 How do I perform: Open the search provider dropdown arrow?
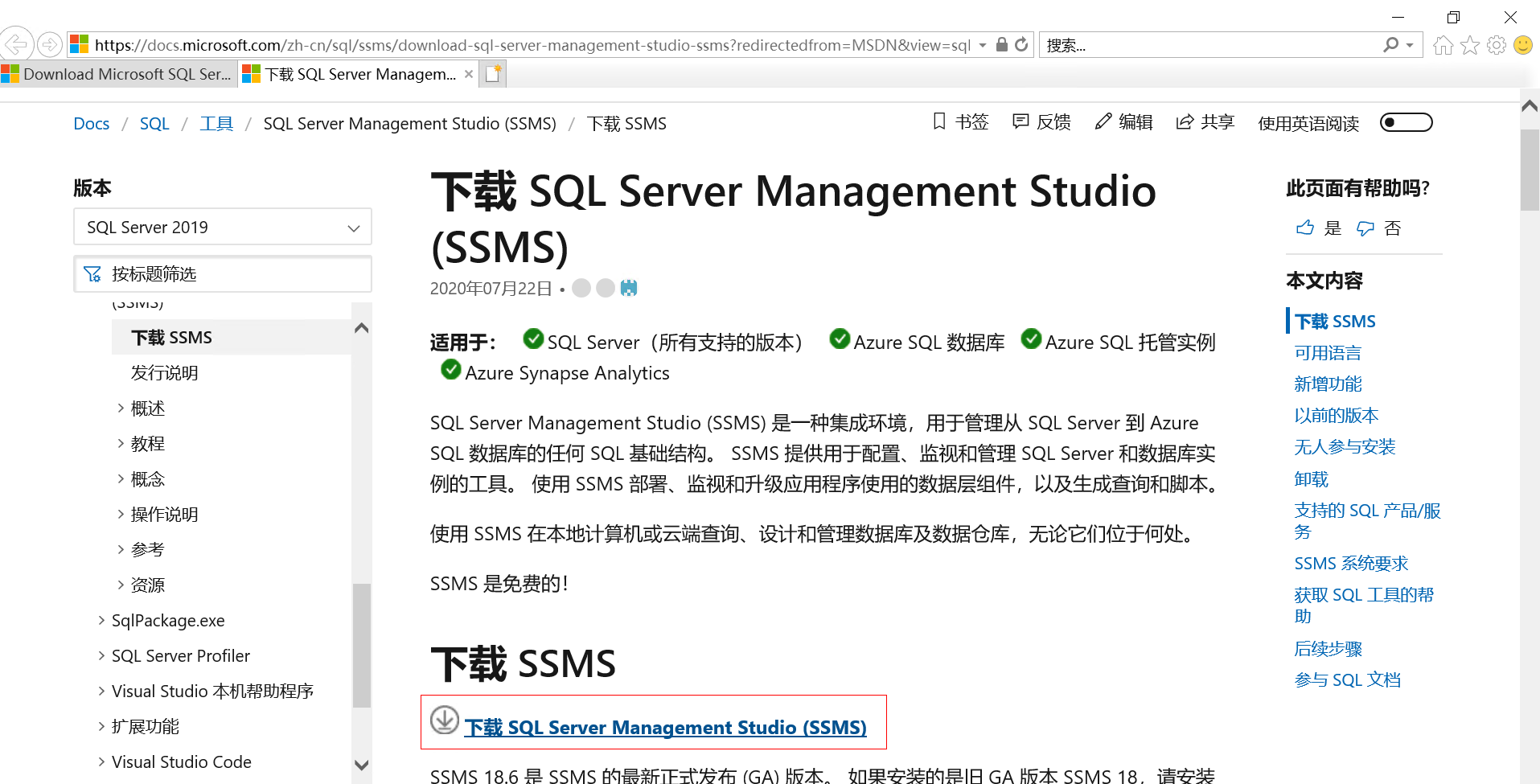pos(1410,45)
